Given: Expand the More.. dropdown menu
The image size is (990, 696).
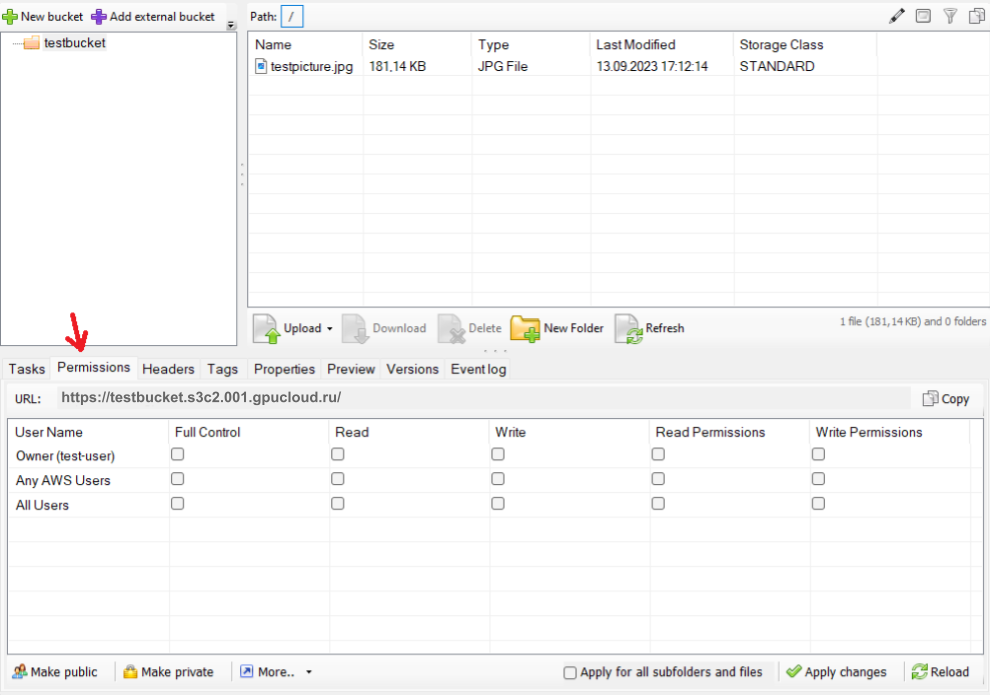Looking at the screenshot, I should pos(309,673).
